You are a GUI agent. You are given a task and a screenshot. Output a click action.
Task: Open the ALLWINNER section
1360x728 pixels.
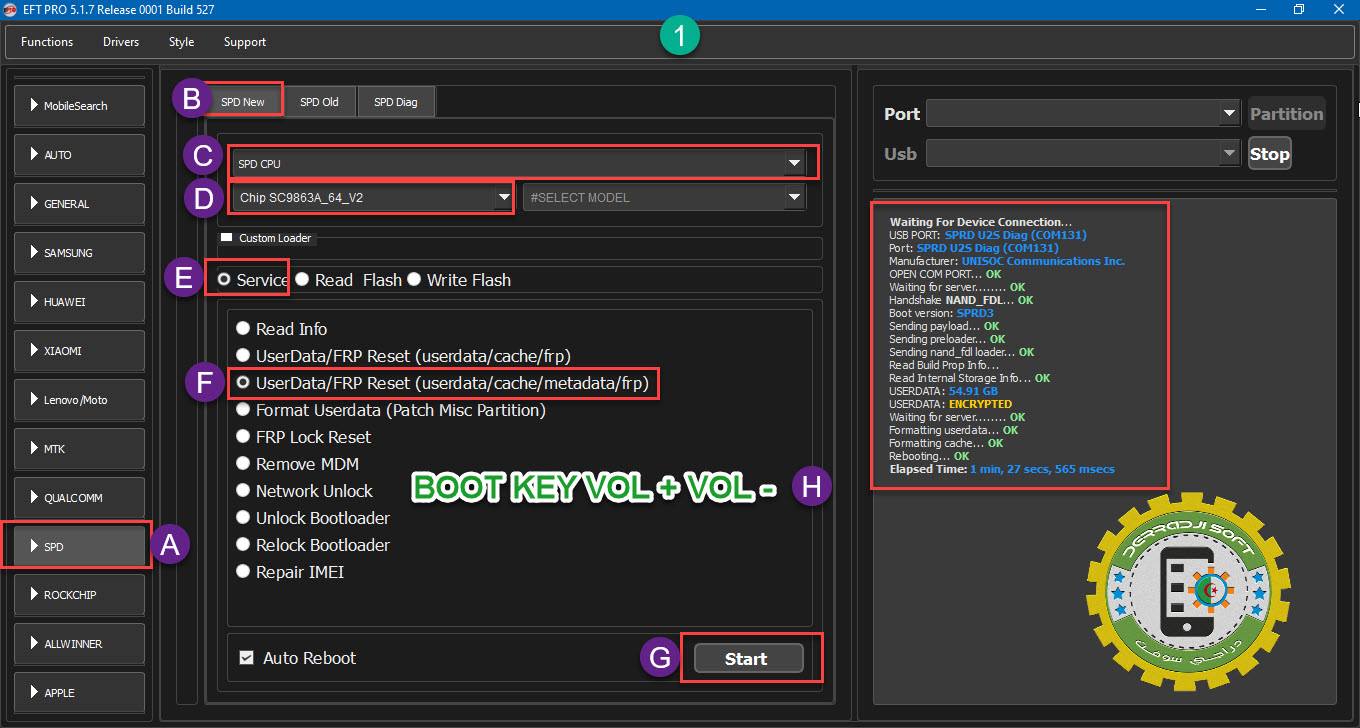pyautogui.click(x=79, y=644)
